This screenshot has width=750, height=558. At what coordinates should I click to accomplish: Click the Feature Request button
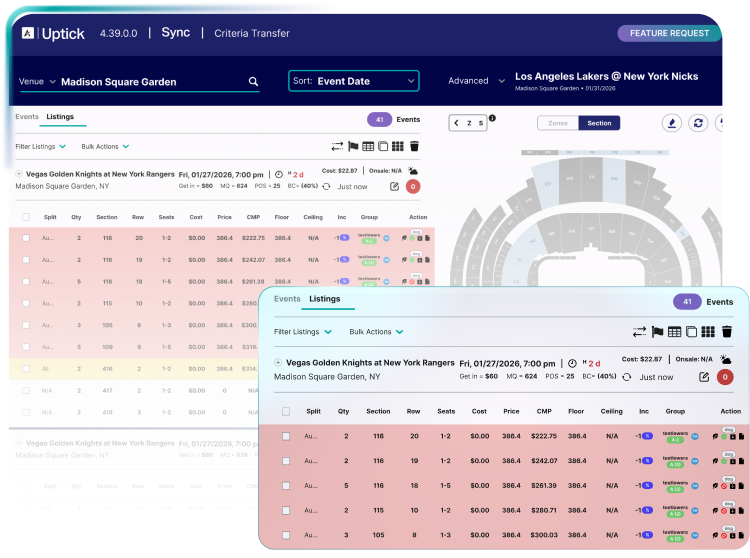tap(669, 33)
